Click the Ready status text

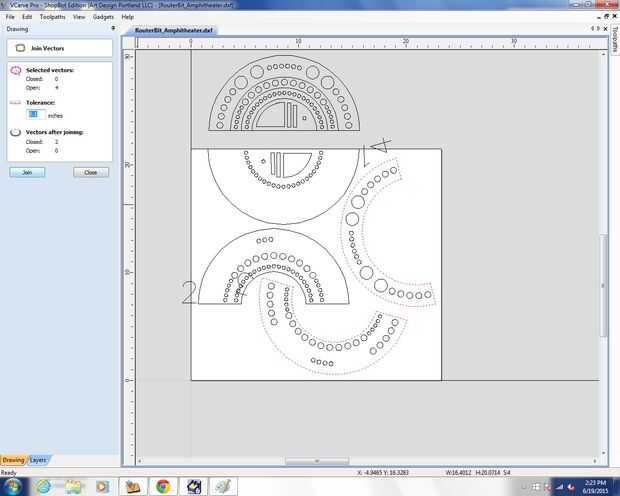click(x=9, y=472)
